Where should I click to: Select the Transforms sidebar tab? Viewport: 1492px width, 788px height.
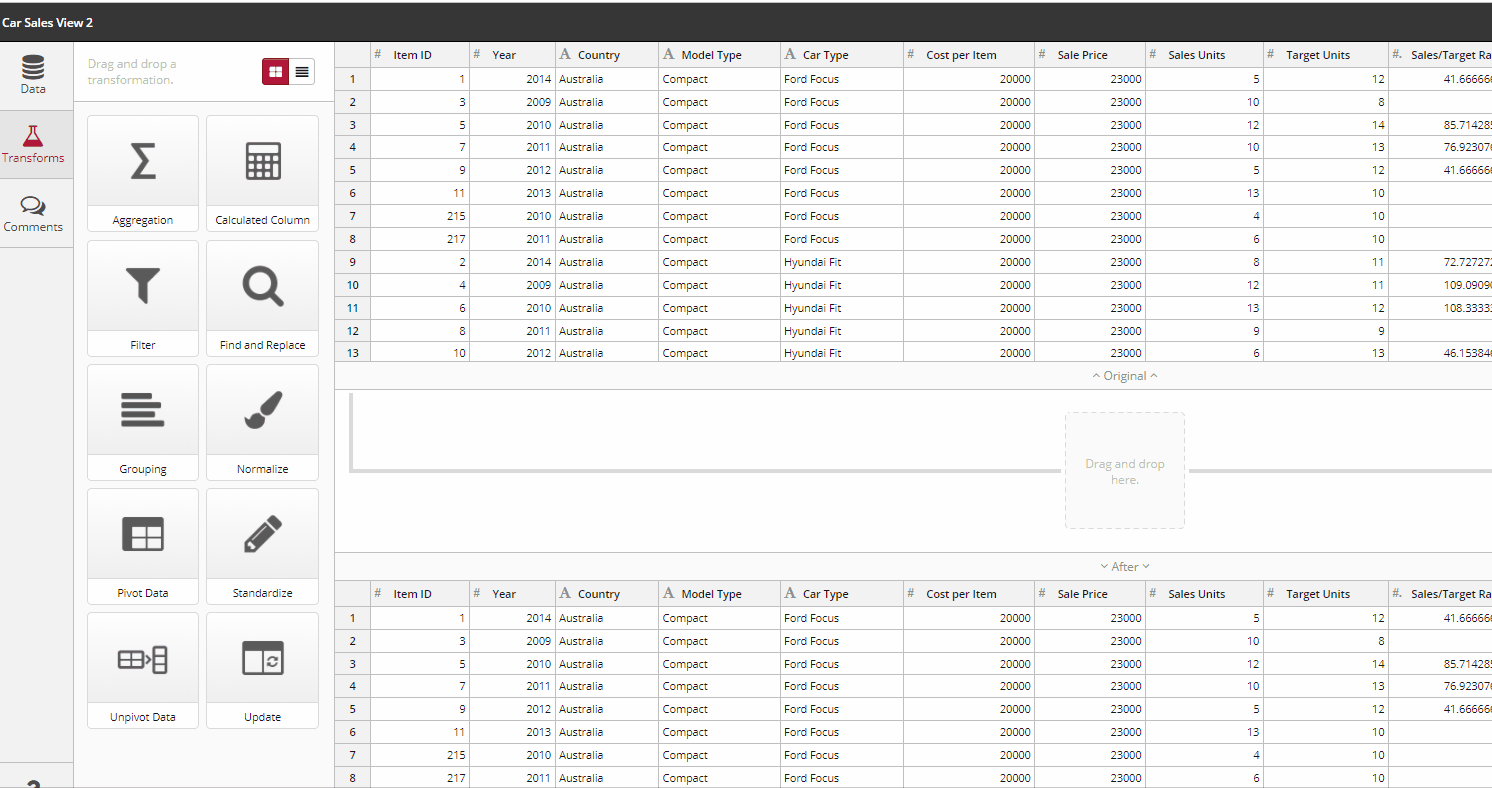(x=34, y=145)
